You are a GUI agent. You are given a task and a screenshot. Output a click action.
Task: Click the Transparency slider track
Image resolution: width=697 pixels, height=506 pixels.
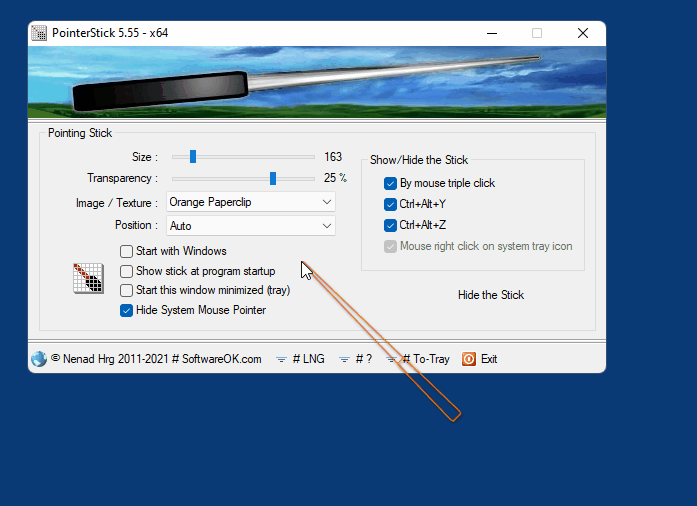[x=243, y=178]
